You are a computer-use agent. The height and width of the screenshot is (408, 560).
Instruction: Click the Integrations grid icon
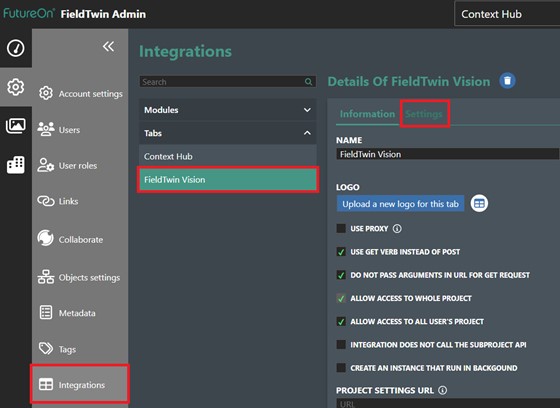coord(46,385)
